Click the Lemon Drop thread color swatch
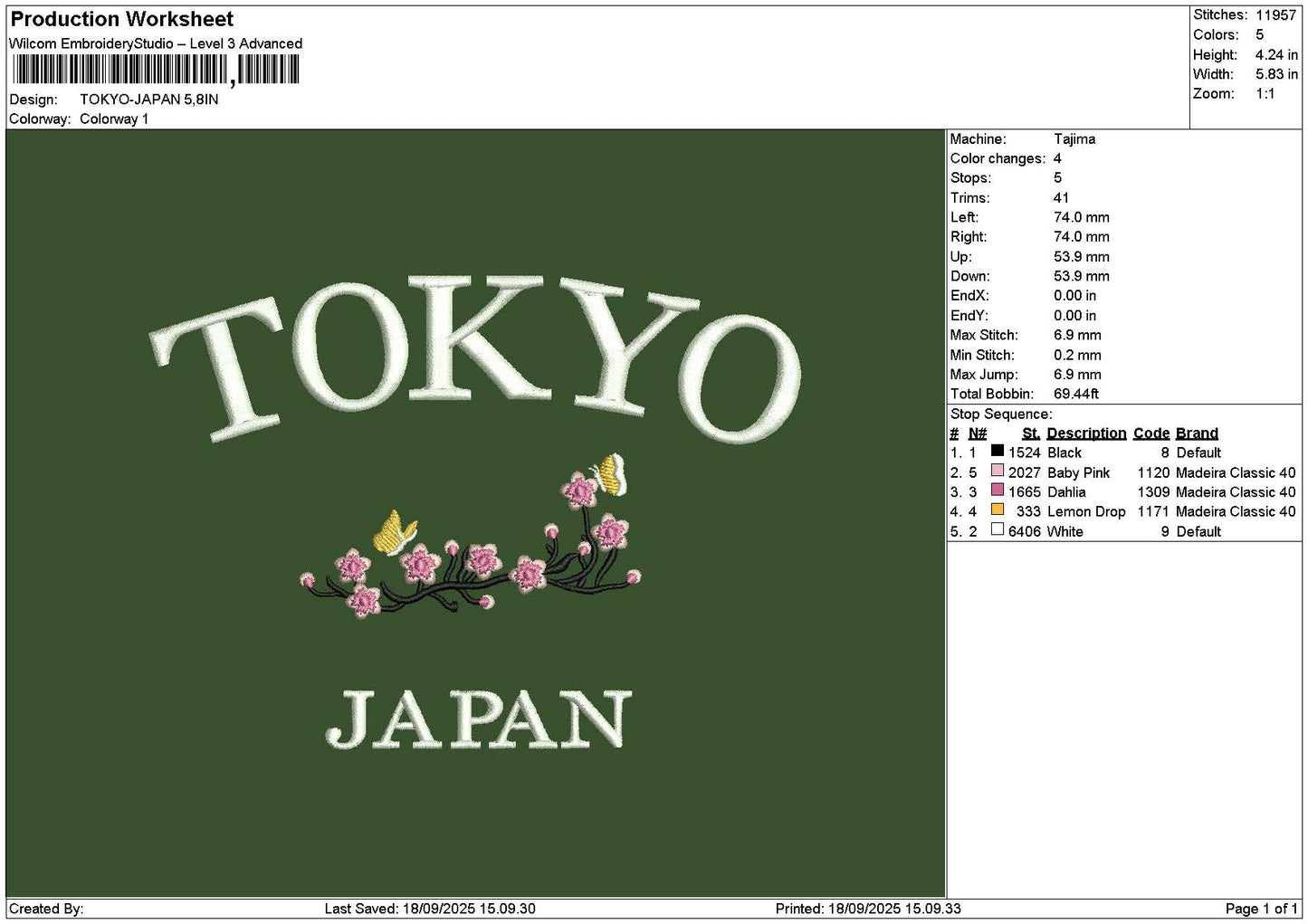Viewport: 1308px width, 924px height. 998,510
